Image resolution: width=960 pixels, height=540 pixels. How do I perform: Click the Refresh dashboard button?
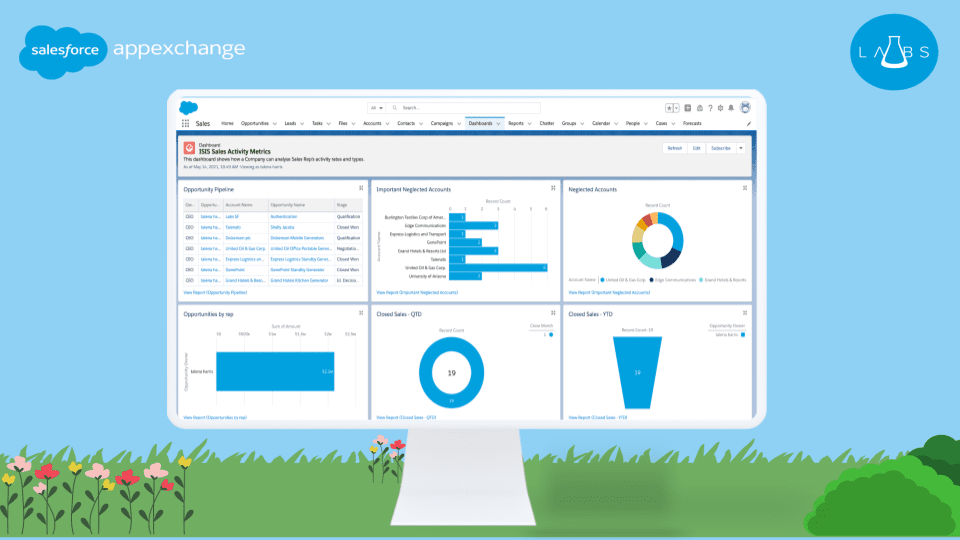coord(675,148)
